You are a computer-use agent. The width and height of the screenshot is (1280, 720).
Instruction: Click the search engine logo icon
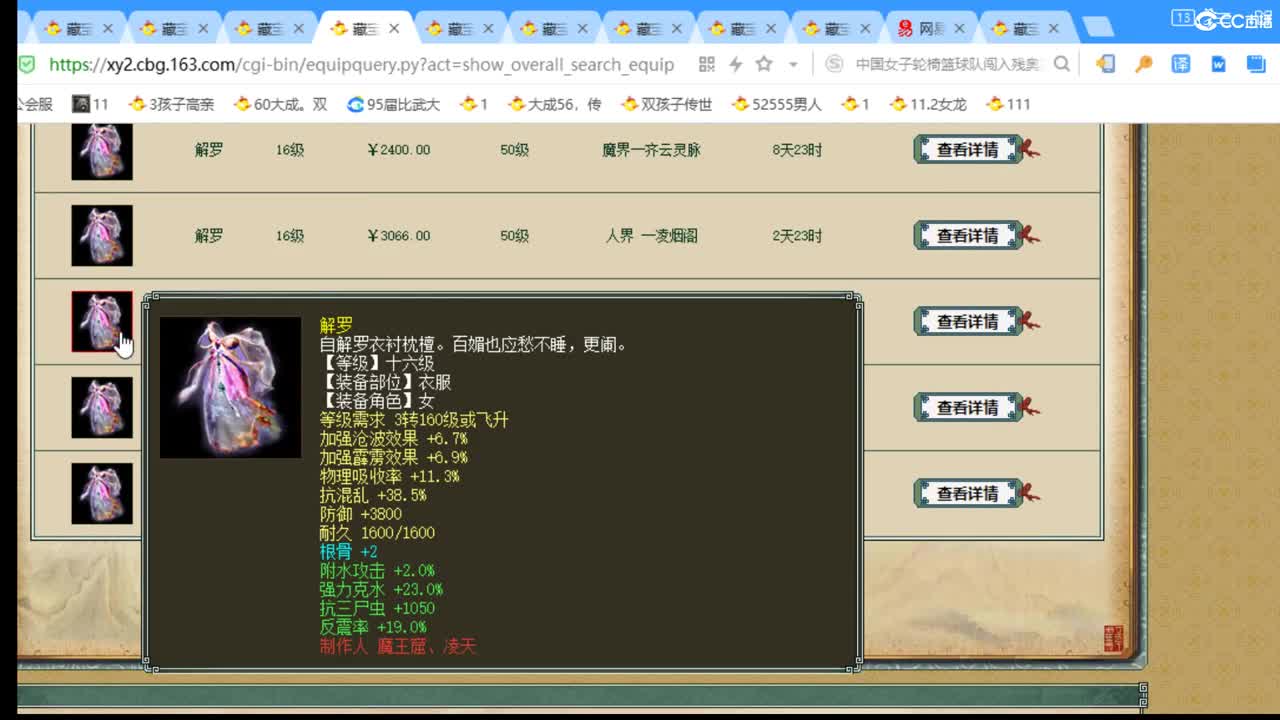834,64
